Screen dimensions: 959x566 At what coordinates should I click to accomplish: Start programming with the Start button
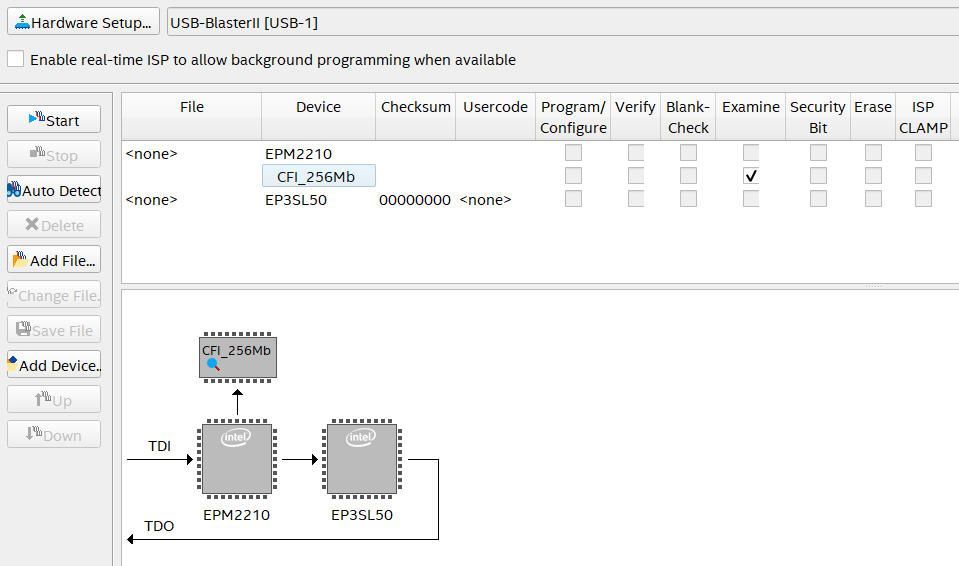[x=54, y=120]
